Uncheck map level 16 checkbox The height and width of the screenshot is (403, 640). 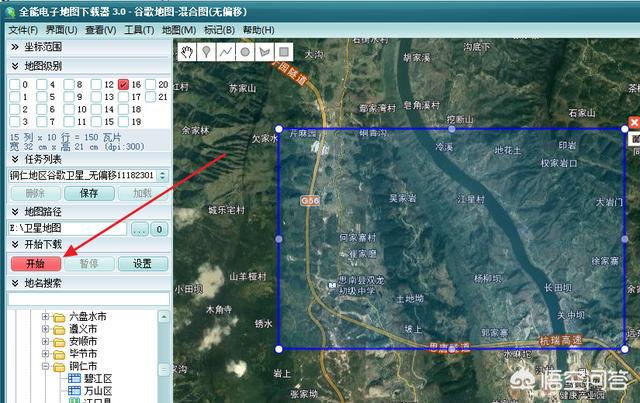pyautogui.click(x=123, y=85)
